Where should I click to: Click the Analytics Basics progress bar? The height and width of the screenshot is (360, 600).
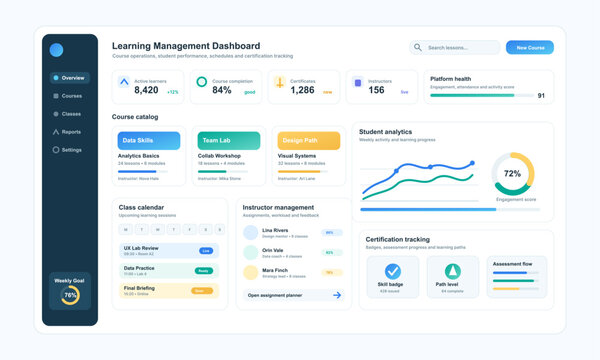click(142, 171)
